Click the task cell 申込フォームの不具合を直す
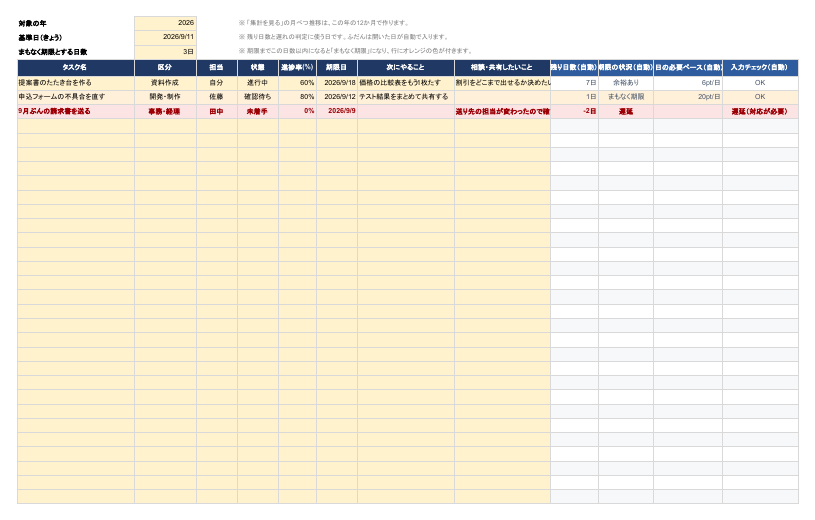 tap(76, 97)
